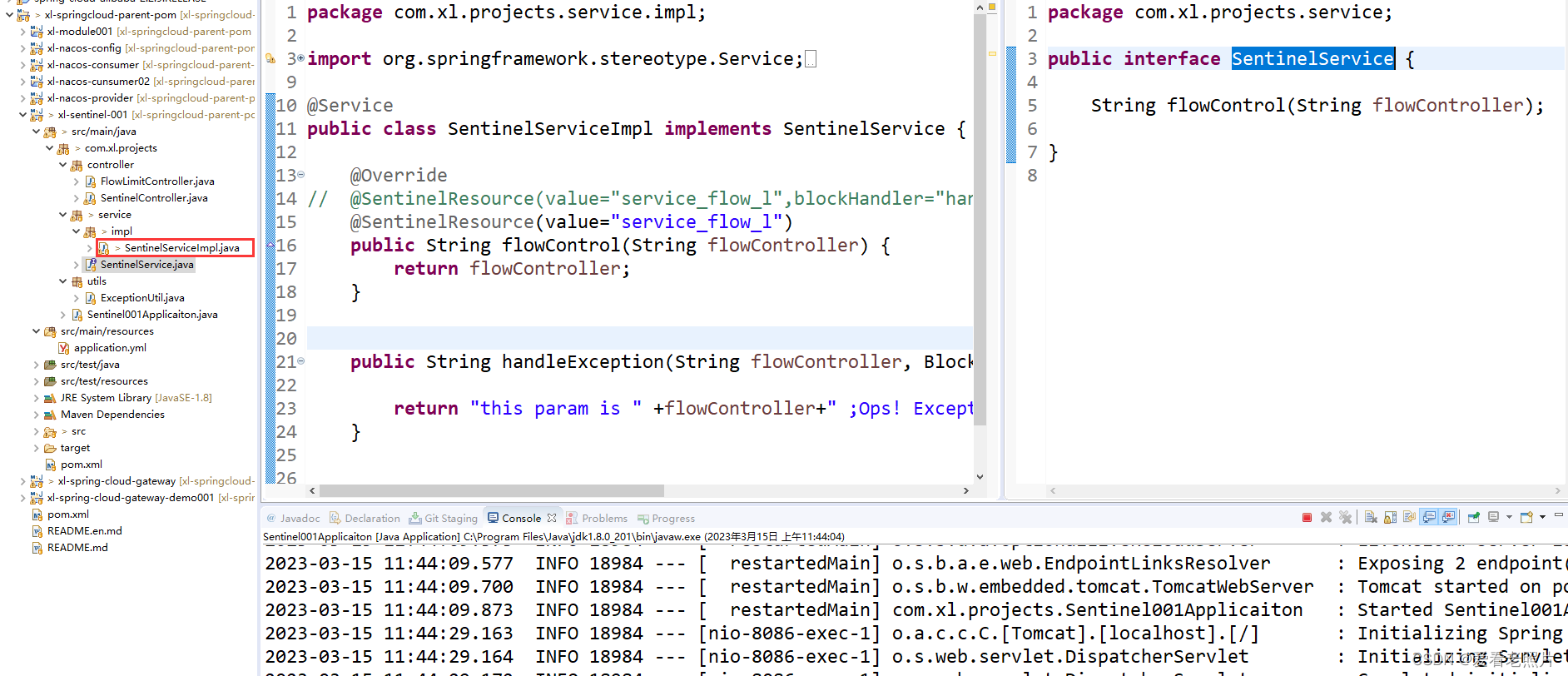Select JRE System Library entry
Viewport: 1568px width, 676px height.
pyautogui.click(x=136, y=398)
